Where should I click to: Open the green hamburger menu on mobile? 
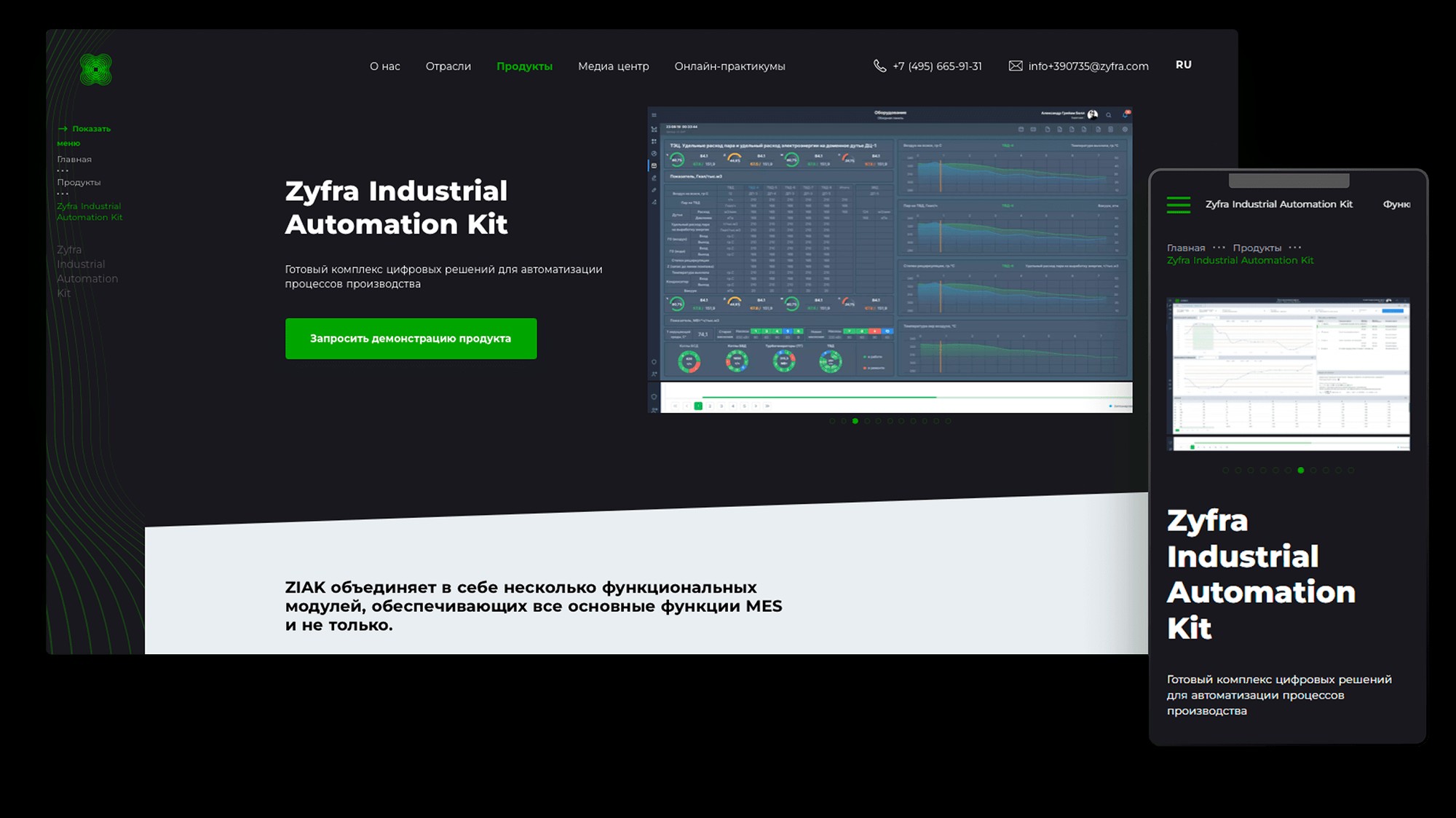1179,205
